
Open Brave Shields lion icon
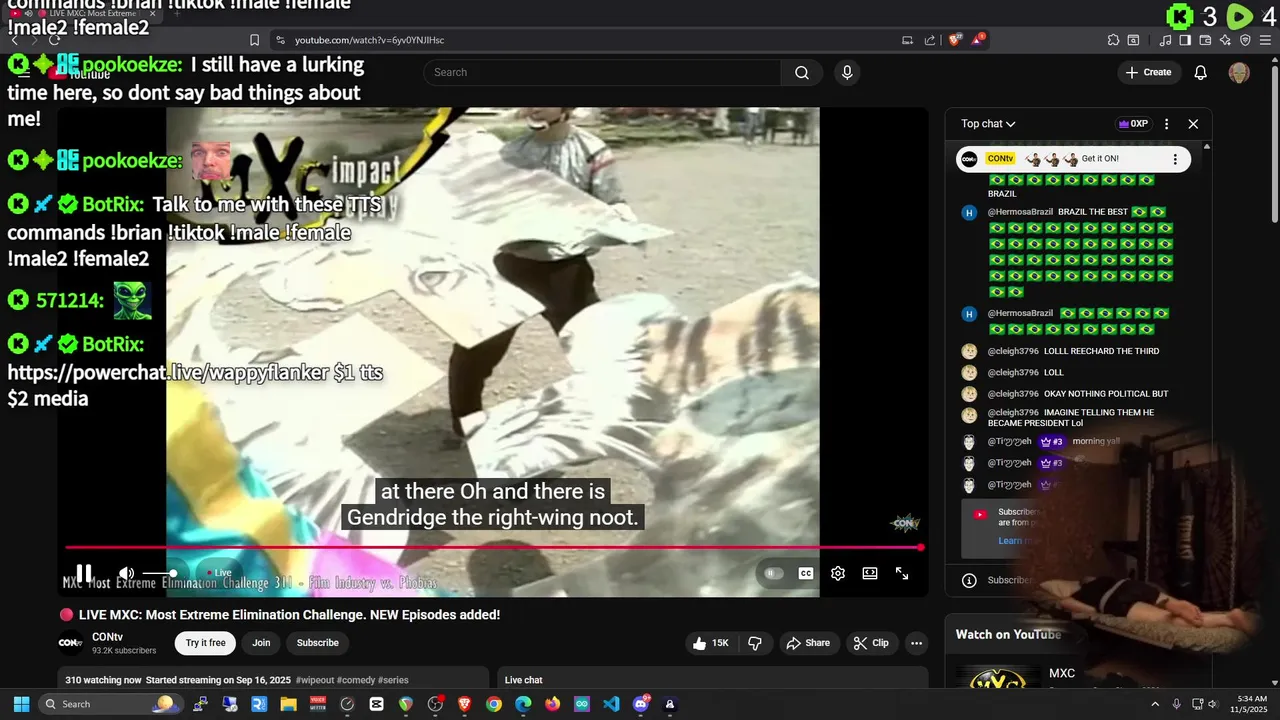click(954, 40)
